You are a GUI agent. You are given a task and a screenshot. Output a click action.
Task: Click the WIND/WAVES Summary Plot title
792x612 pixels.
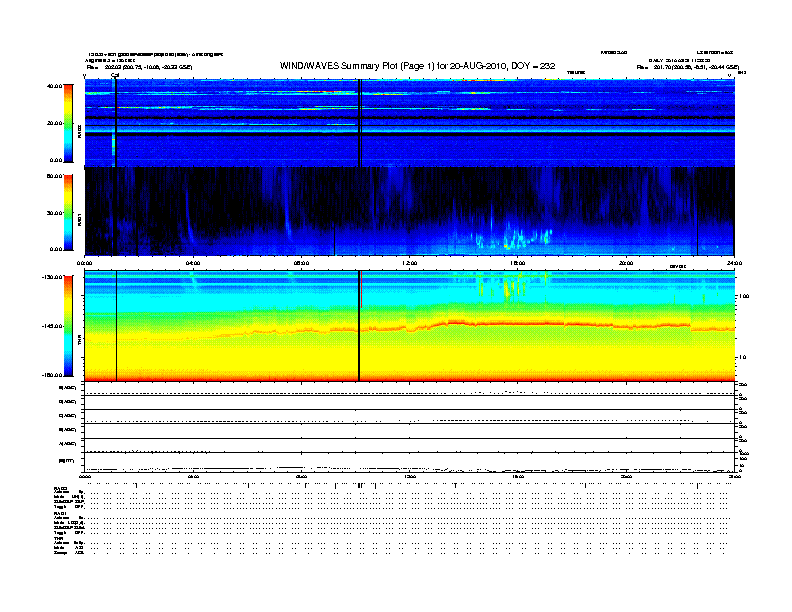[x=417, y=66]
